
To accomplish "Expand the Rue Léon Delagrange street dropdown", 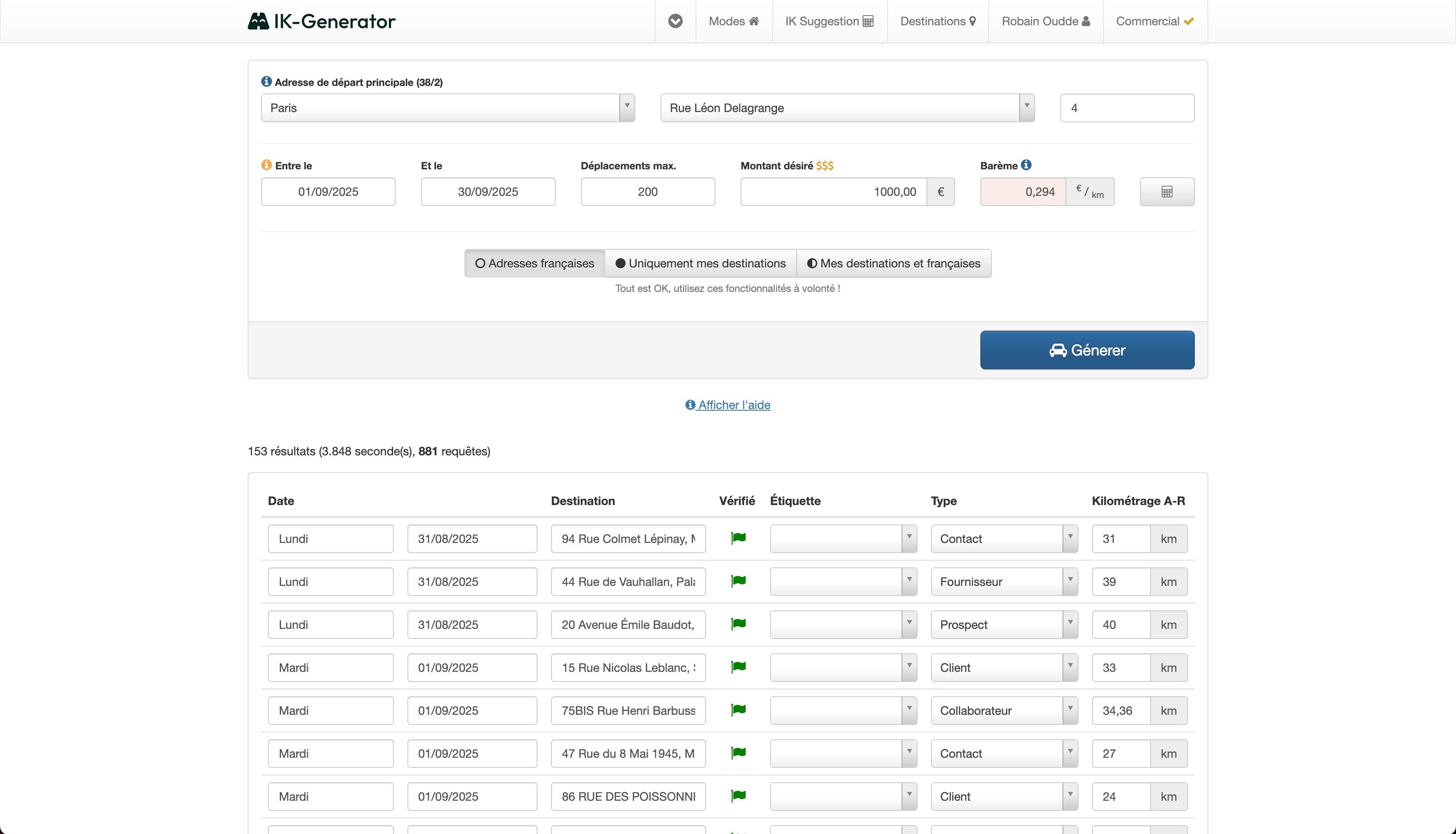I will point(846,108).
